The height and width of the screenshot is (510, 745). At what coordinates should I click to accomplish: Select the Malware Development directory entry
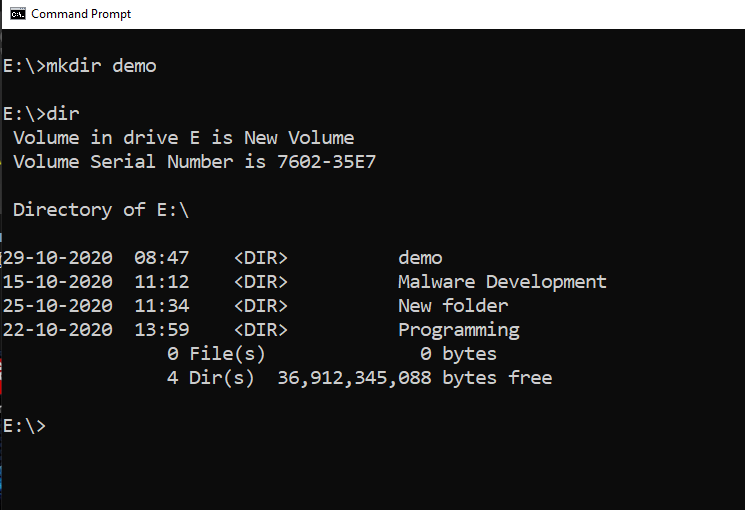coord(502,282)
